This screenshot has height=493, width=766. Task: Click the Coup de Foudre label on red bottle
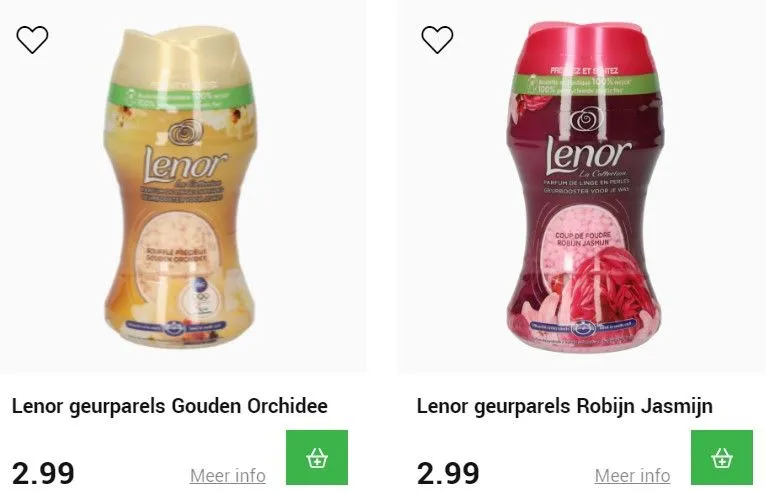pyautogui.click(x=582, y=238)
